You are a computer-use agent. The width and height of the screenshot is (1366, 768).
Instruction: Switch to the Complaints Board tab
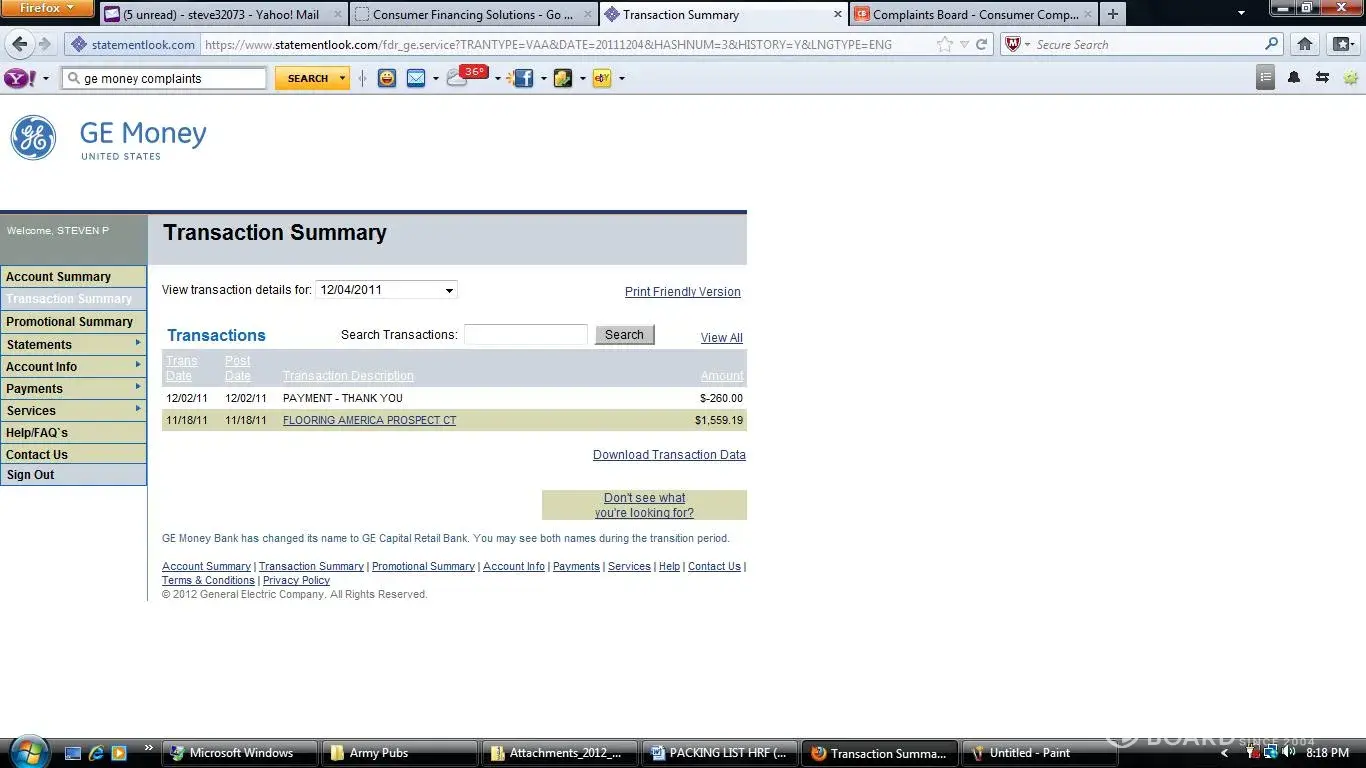pyautogui.click(x=973, y=14)
